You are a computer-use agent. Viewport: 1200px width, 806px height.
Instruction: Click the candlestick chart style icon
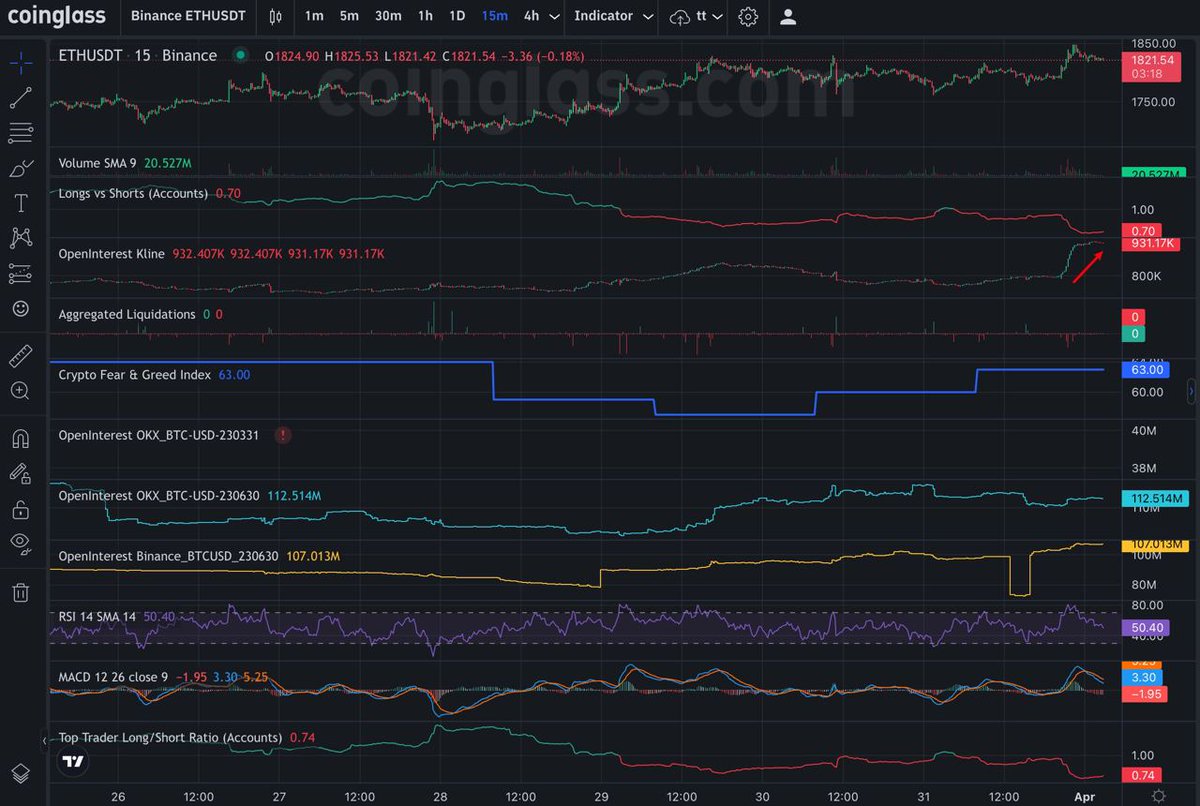point(275,17)
